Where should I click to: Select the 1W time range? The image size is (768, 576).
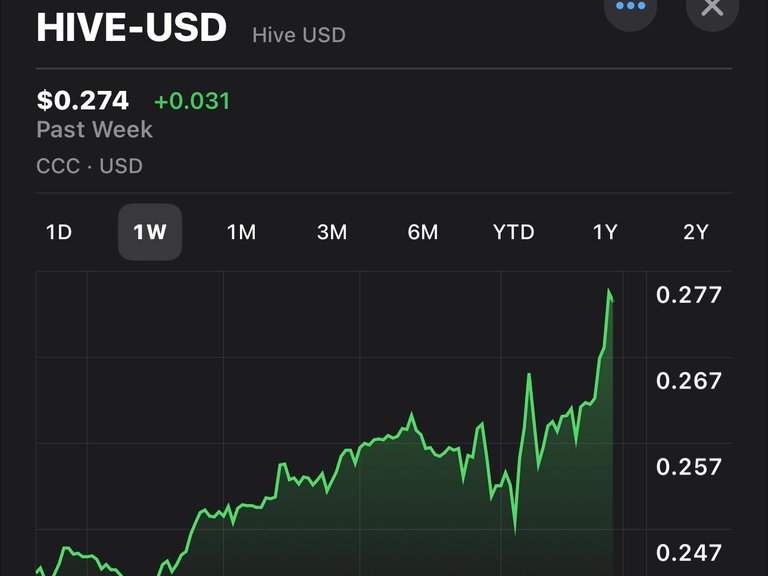click(x=150, y=232)
